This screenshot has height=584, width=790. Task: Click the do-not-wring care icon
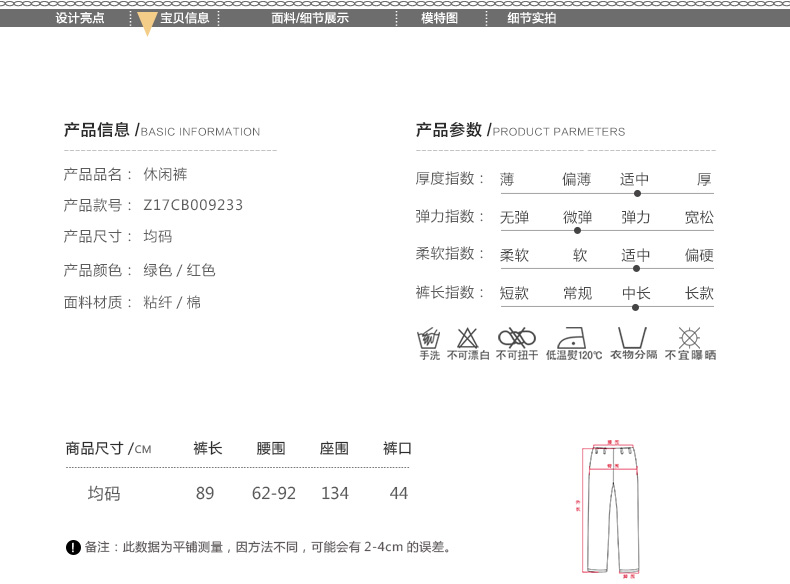(x=517, y=337)
